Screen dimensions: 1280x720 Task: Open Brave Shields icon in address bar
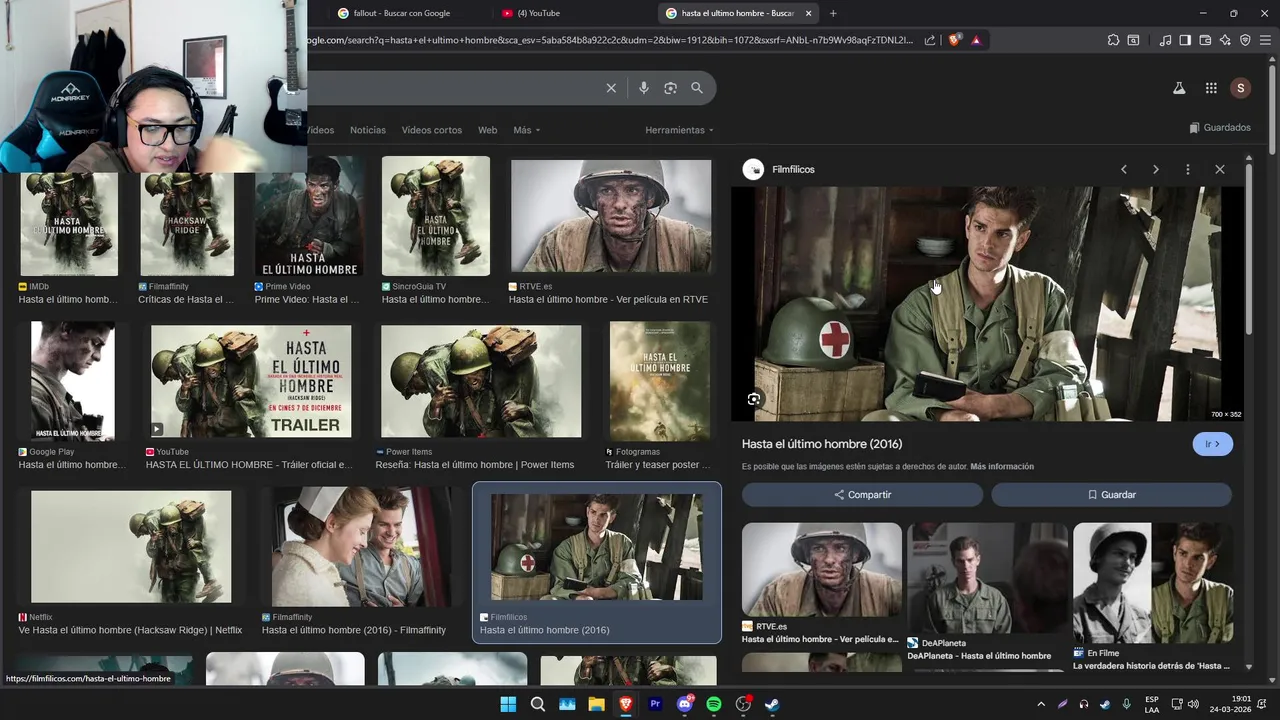955,40
